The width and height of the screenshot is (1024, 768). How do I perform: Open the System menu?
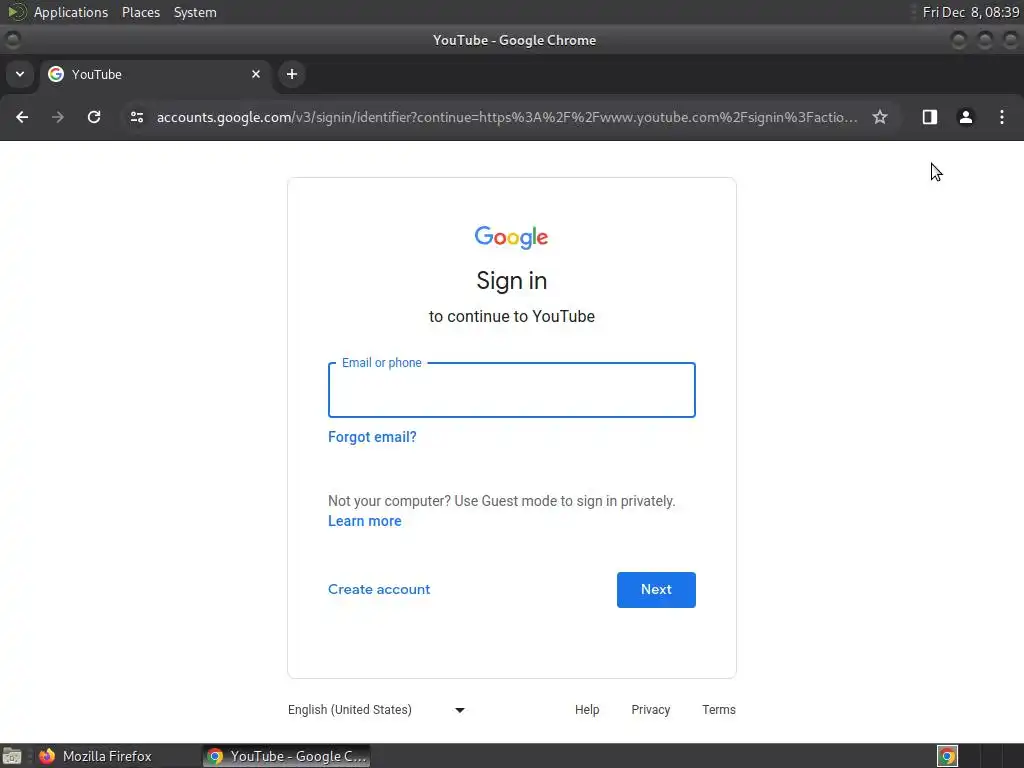195,12
